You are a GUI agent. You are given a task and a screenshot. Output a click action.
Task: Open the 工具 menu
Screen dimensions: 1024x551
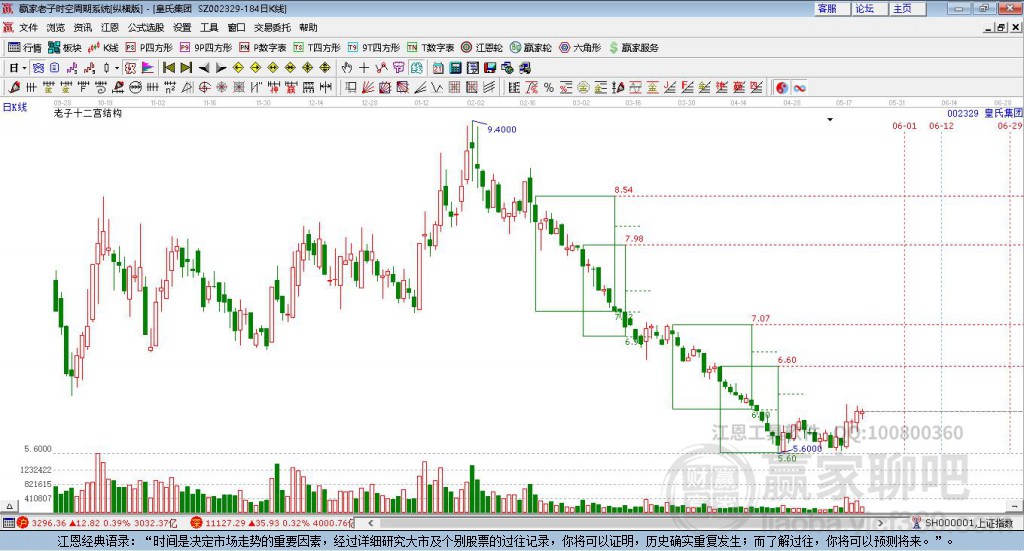tap(209, 27)
